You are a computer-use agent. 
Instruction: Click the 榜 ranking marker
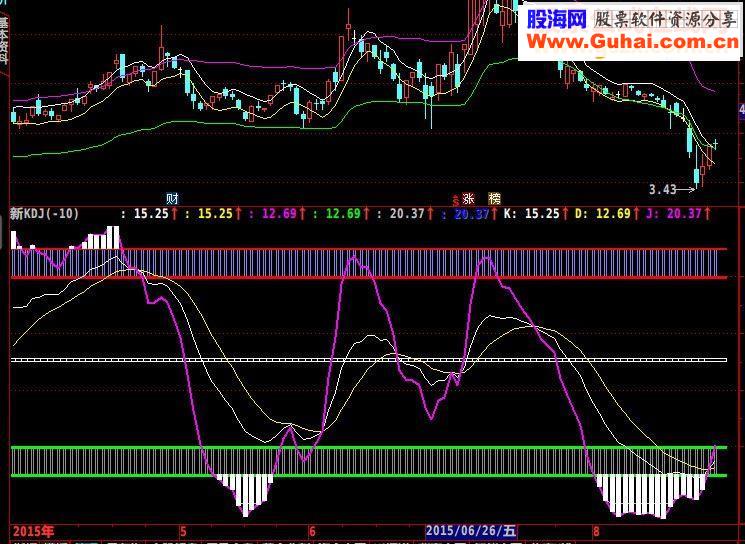pyautogui.click(x=495, y=198)
